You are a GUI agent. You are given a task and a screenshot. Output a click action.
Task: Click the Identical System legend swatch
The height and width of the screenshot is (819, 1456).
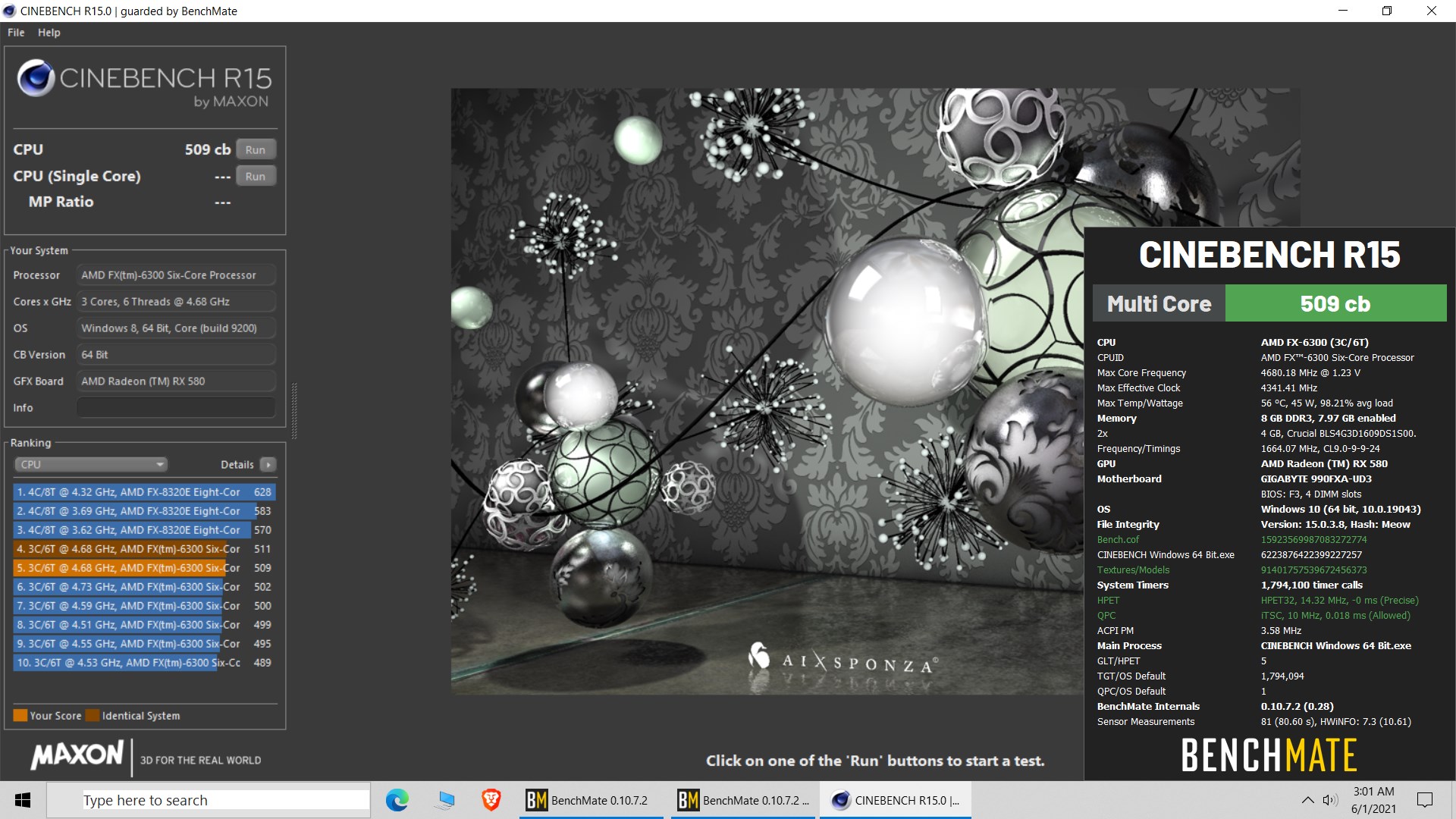[93, 715]
